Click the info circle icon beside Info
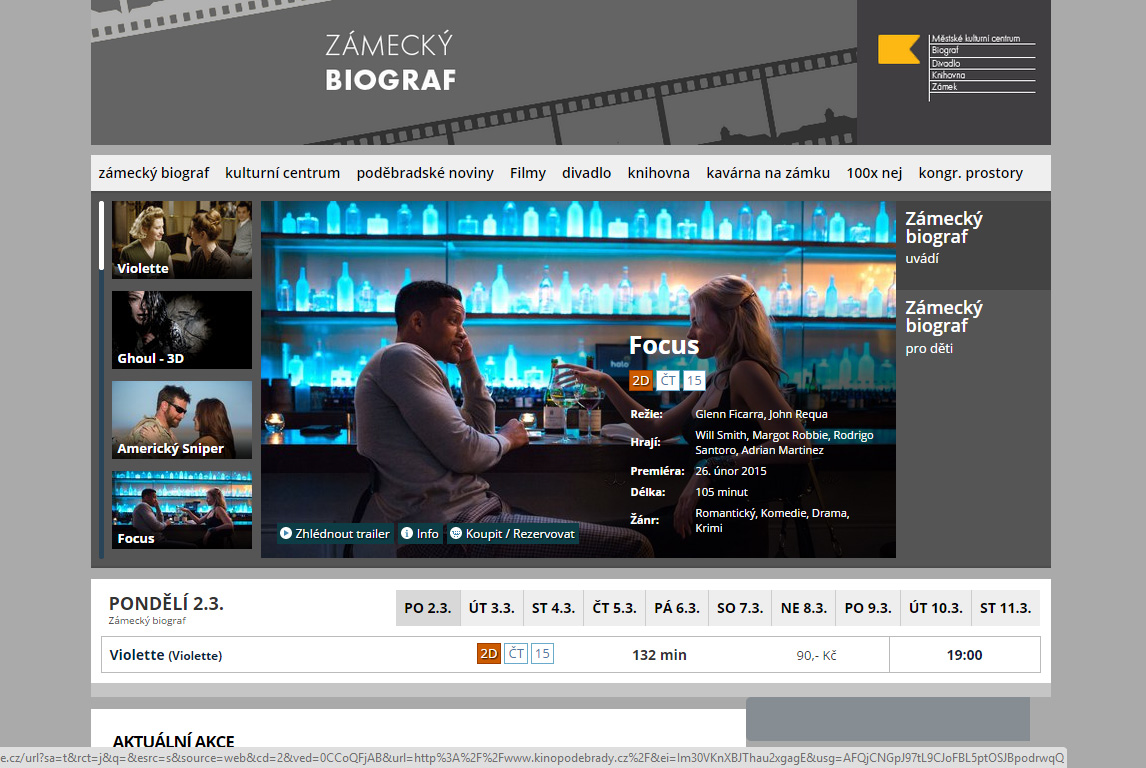The image size is (1146, 768). [x=407, y=533]
